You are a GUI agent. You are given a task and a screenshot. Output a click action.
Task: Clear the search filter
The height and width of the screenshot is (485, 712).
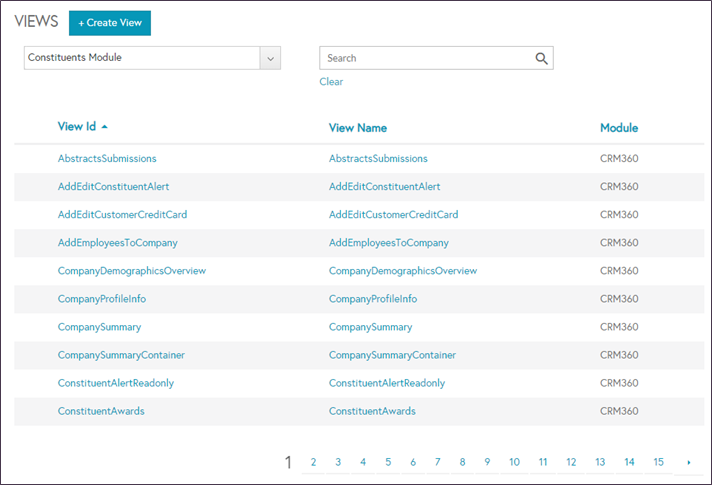click(331, 82)
